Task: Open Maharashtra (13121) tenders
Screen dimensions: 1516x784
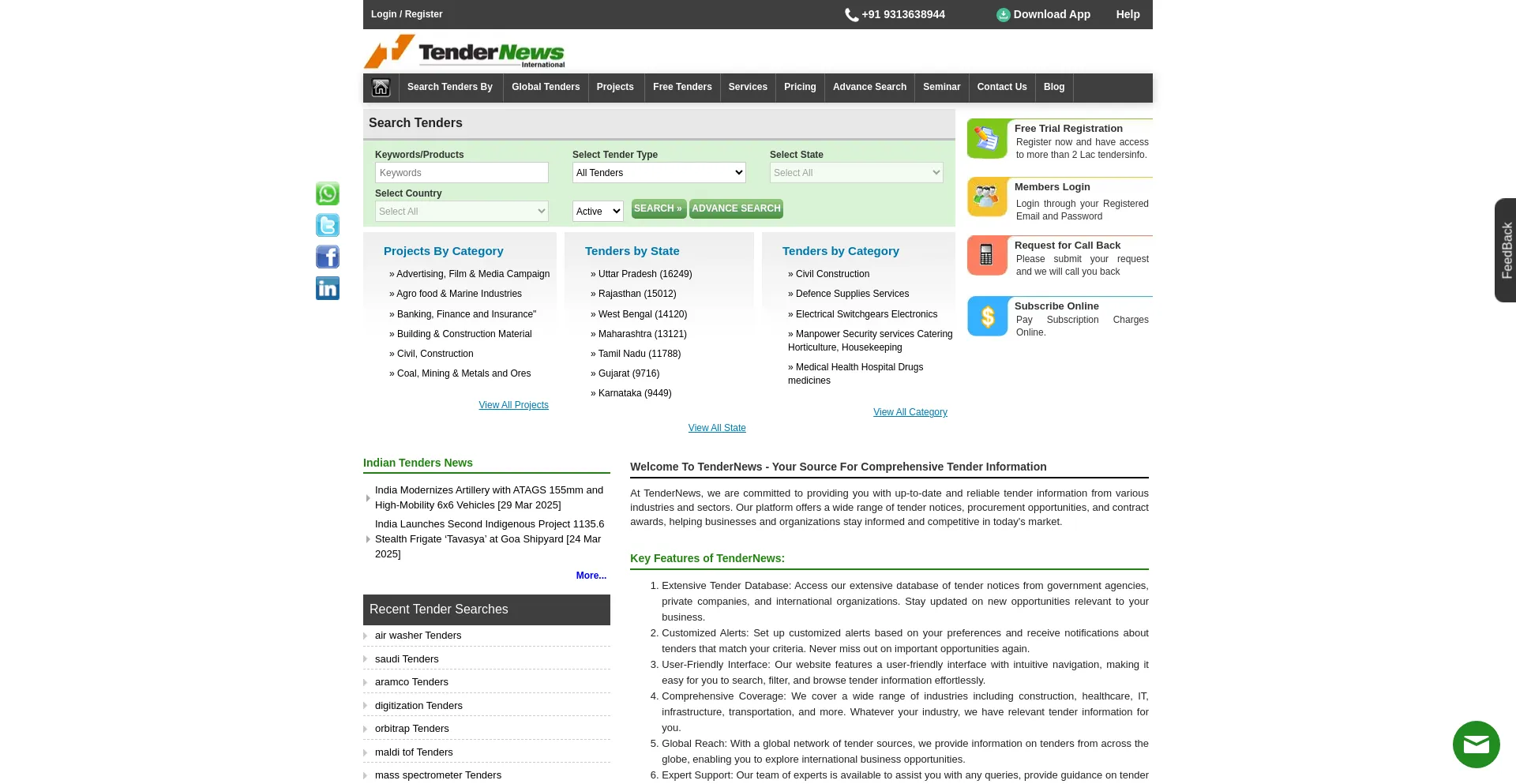Action: (x=639, y=334)
